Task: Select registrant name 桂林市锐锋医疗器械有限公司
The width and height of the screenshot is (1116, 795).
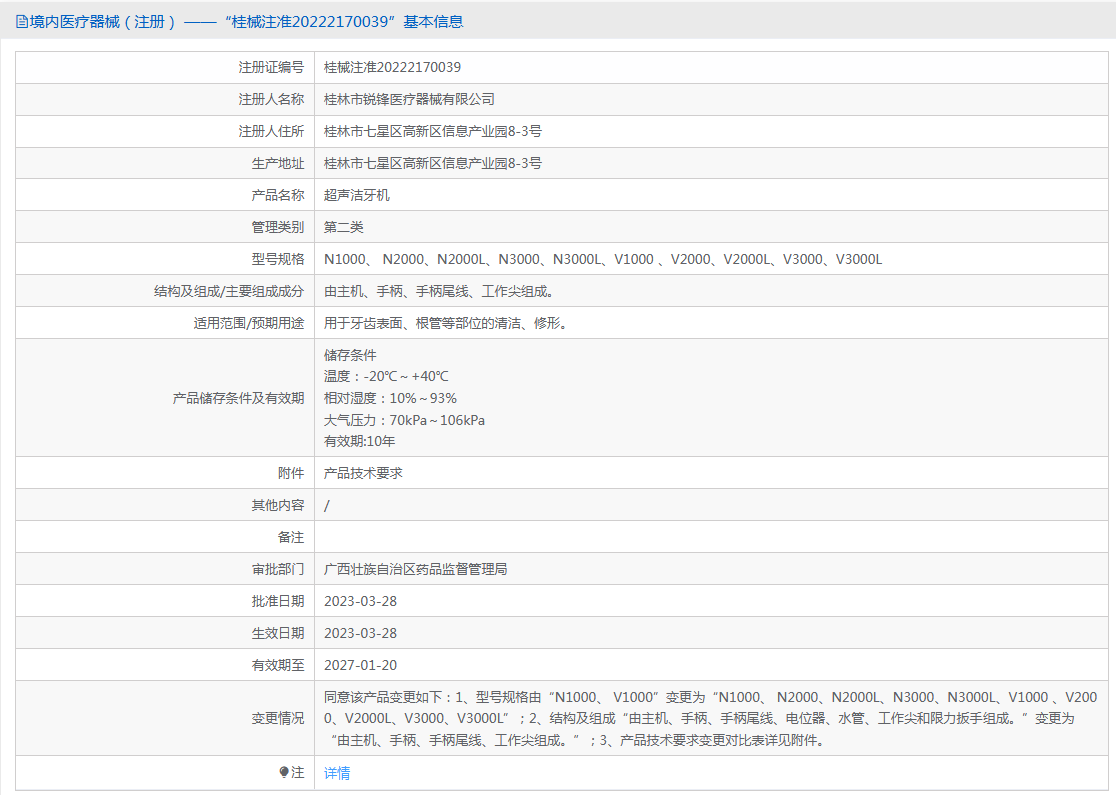Action: tap(409, 99)
